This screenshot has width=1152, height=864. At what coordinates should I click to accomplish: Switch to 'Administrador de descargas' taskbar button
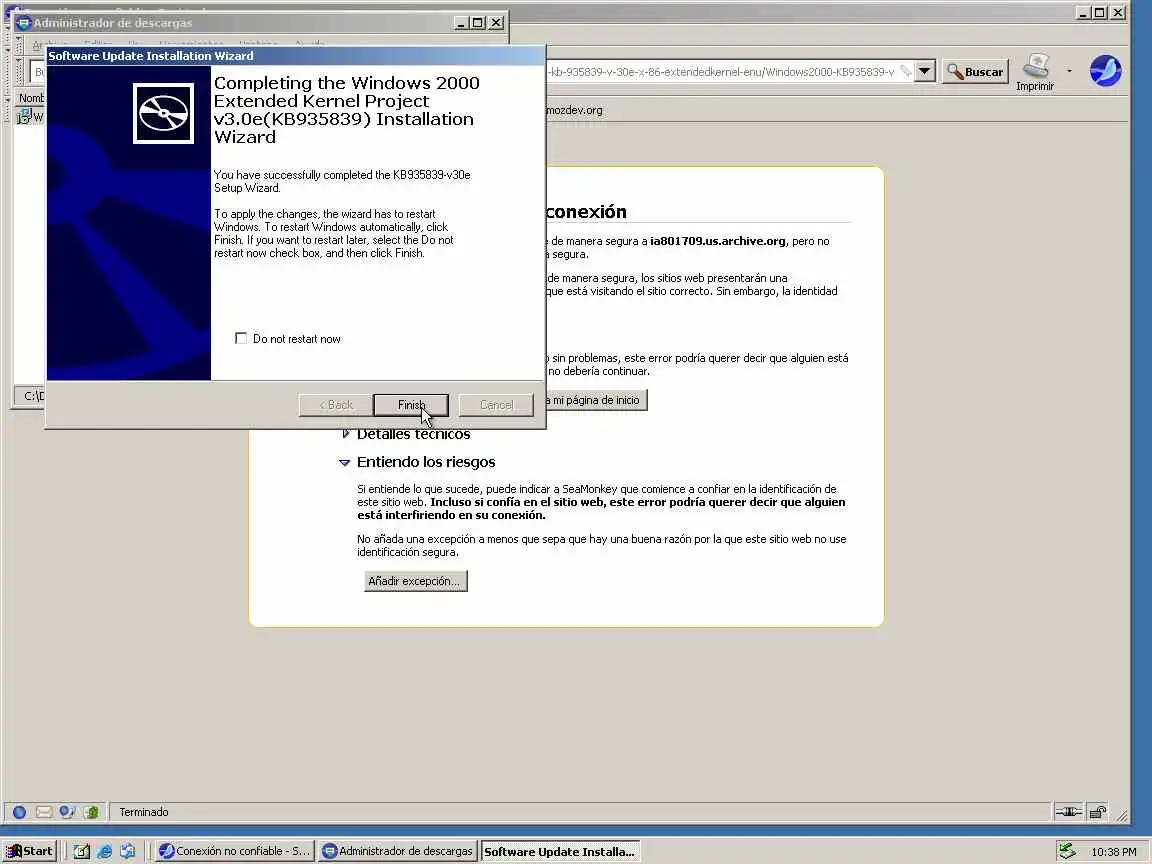tap(397, 852)
